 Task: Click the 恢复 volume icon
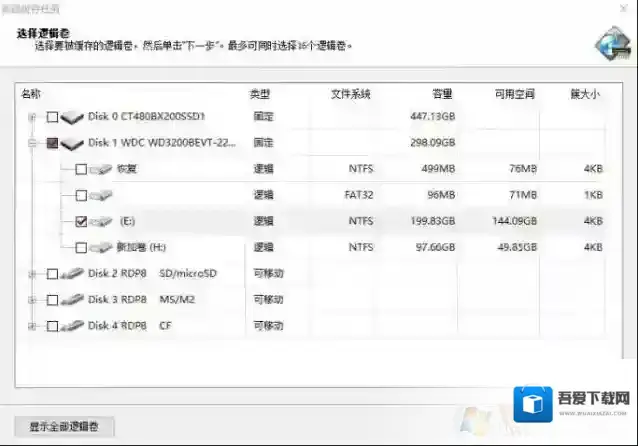point(101,169)
